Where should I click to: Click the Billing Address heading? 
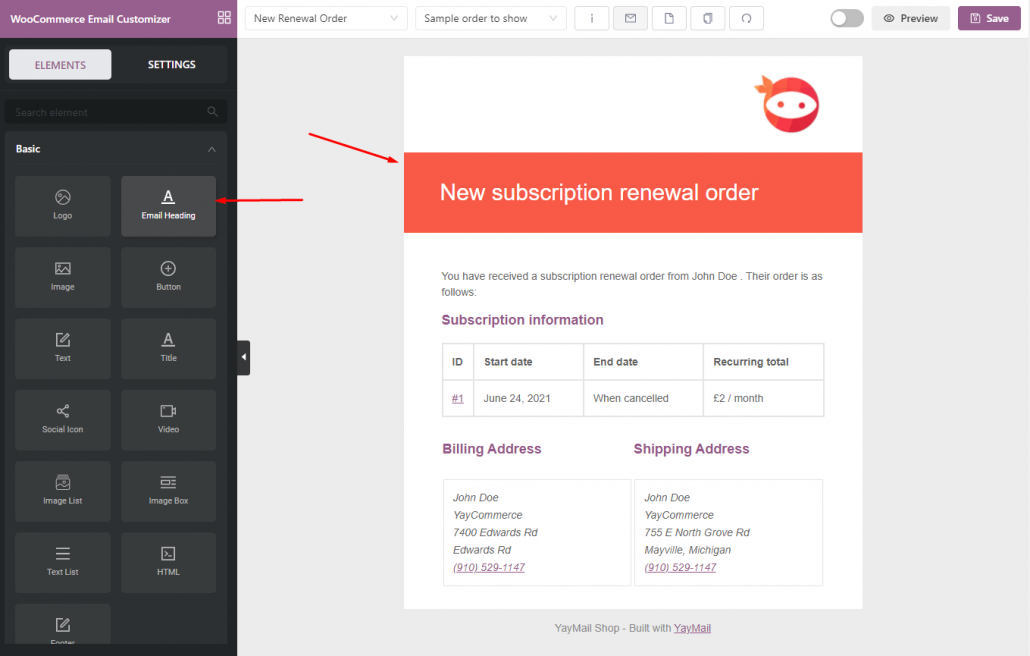491,449
